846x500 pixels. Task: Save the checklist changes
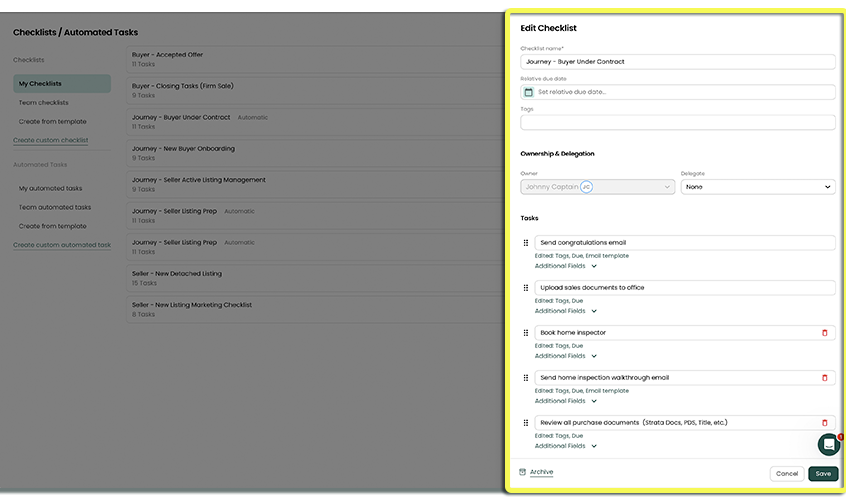(x=822, y=474)
